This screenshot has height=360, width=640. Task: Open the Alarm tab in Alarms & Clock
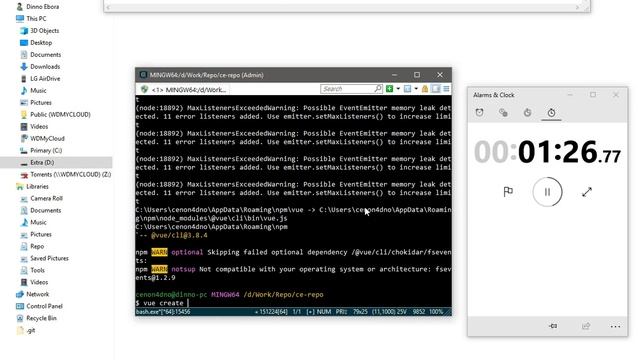[x=480, y=112]
